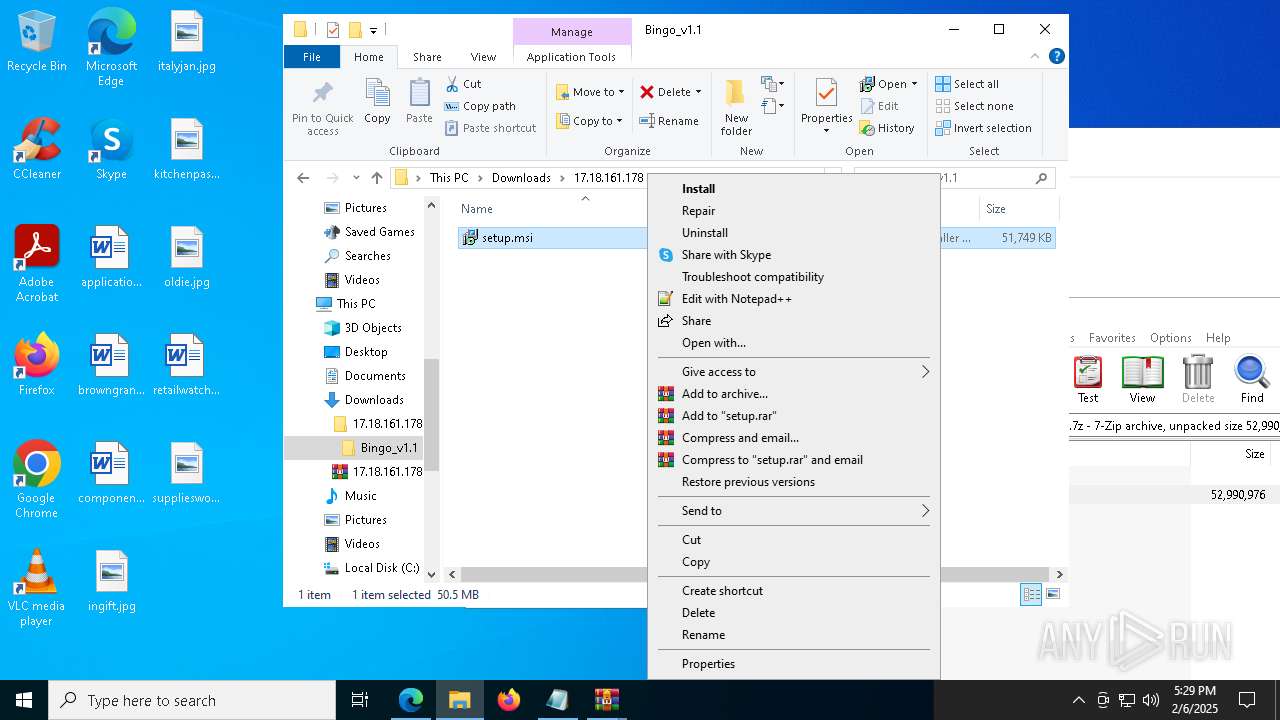Viewport: 1280px width, 720px height.
Task: Click the Windows Start button
Action: point(24,700)
